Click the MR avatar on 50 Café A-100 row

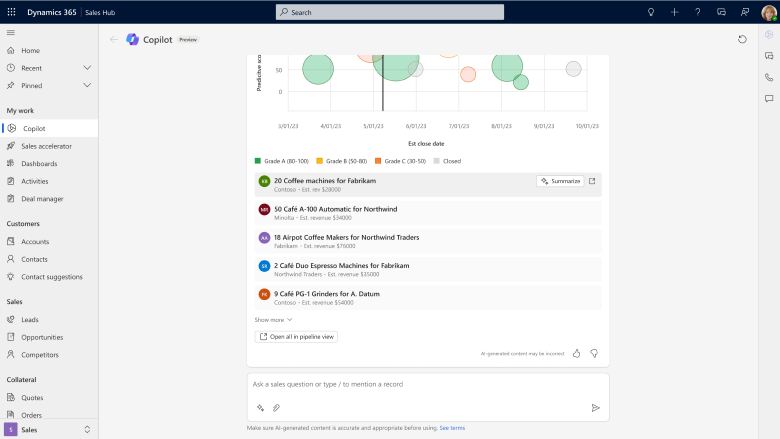tap(264, 209)
